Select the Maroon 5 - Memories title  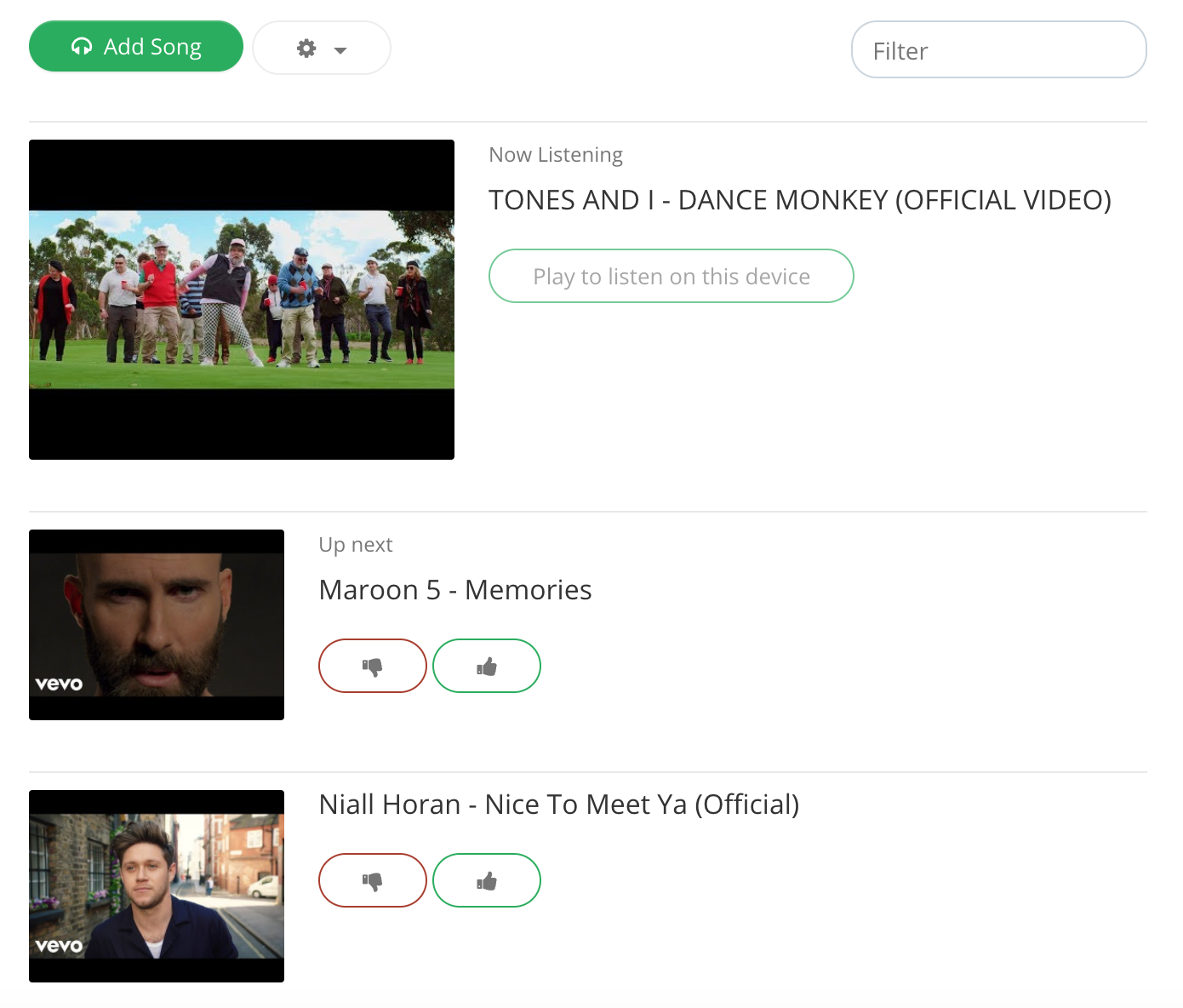coord(455,590)
